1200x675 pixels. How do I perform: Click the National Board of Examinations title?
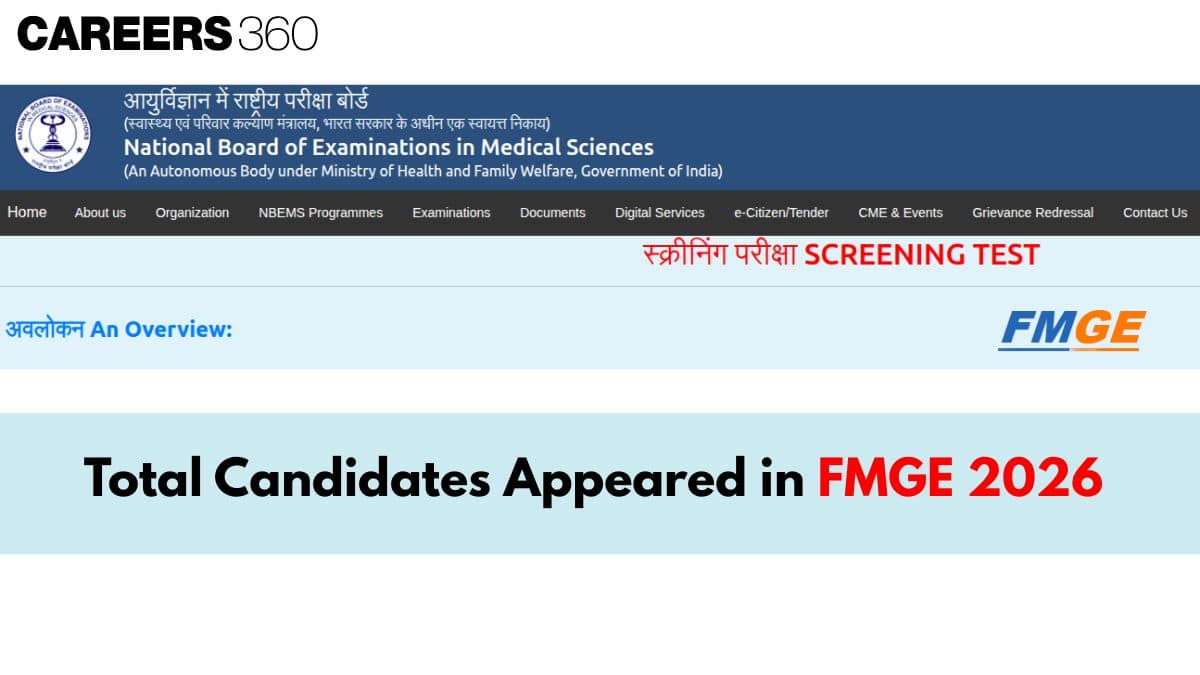click(x=388, y=147)
